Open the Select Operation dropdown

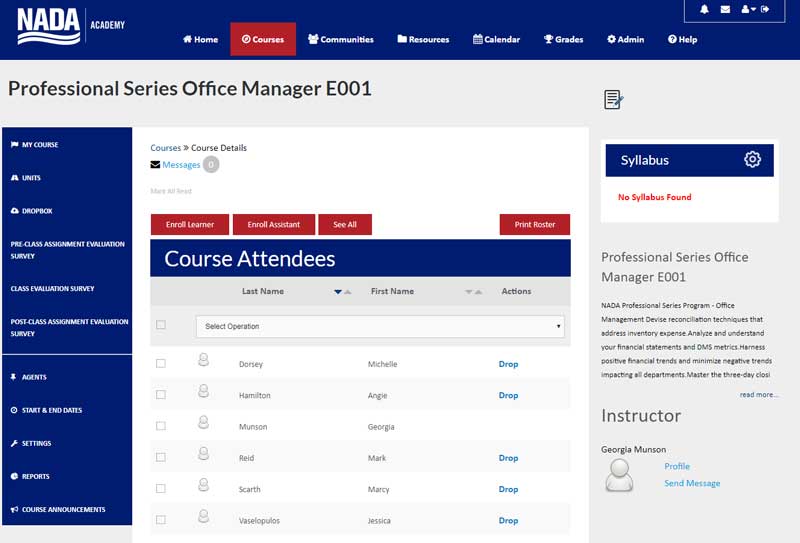coord(380,326)
